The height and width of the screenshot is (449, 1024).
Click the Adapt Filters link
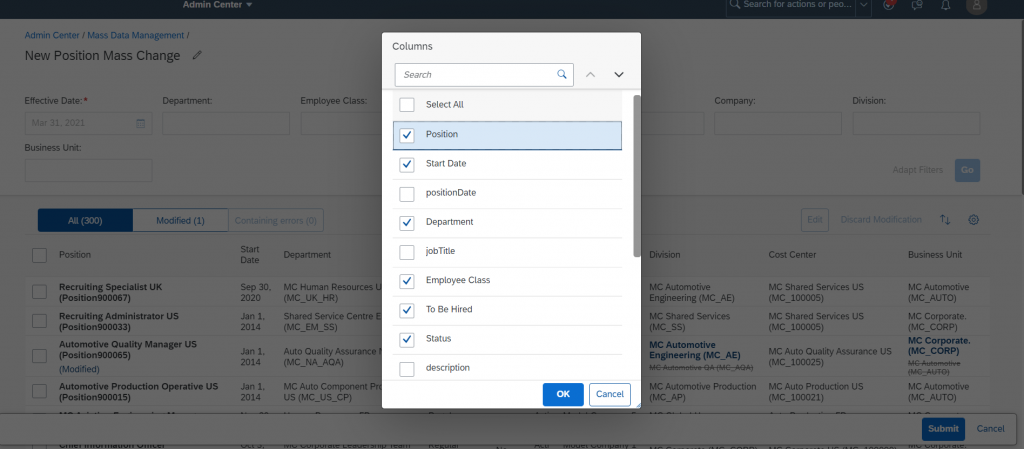(x=918, y=170)
